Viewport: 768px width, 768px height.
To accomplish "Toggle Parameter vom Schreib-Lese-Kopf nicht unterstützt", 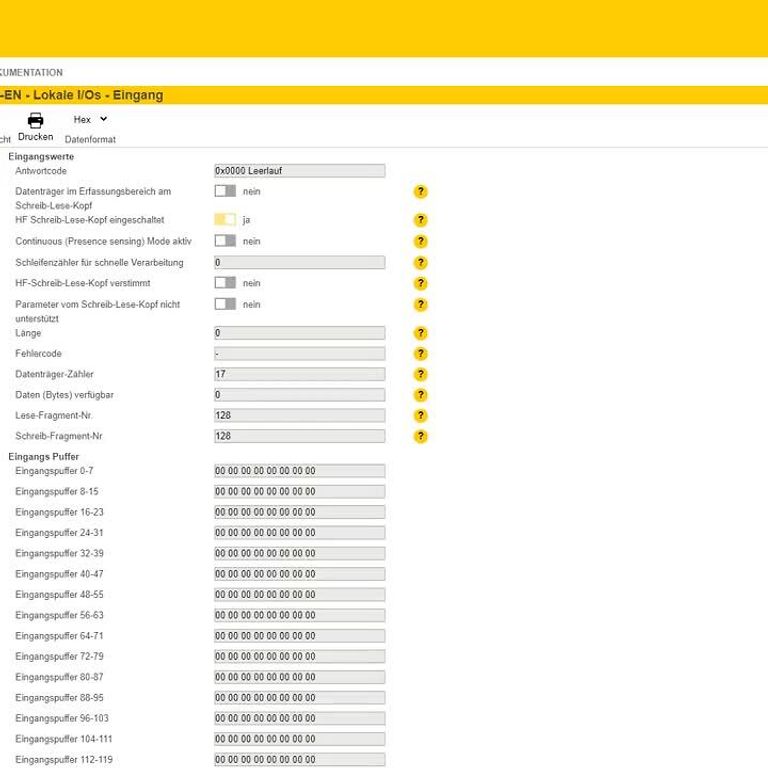I will pyautogui.click(x=225, y=304).
